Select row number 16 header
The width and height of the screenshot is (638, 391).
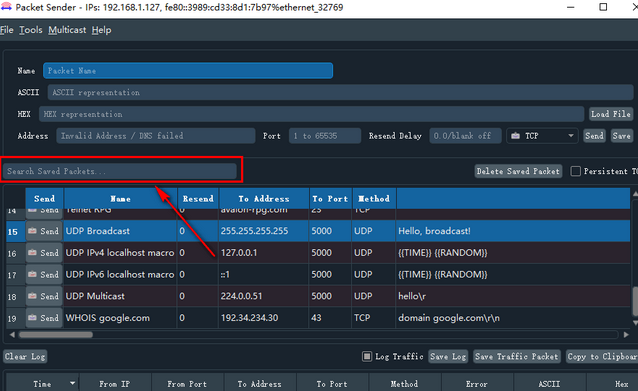pos(15,253)
